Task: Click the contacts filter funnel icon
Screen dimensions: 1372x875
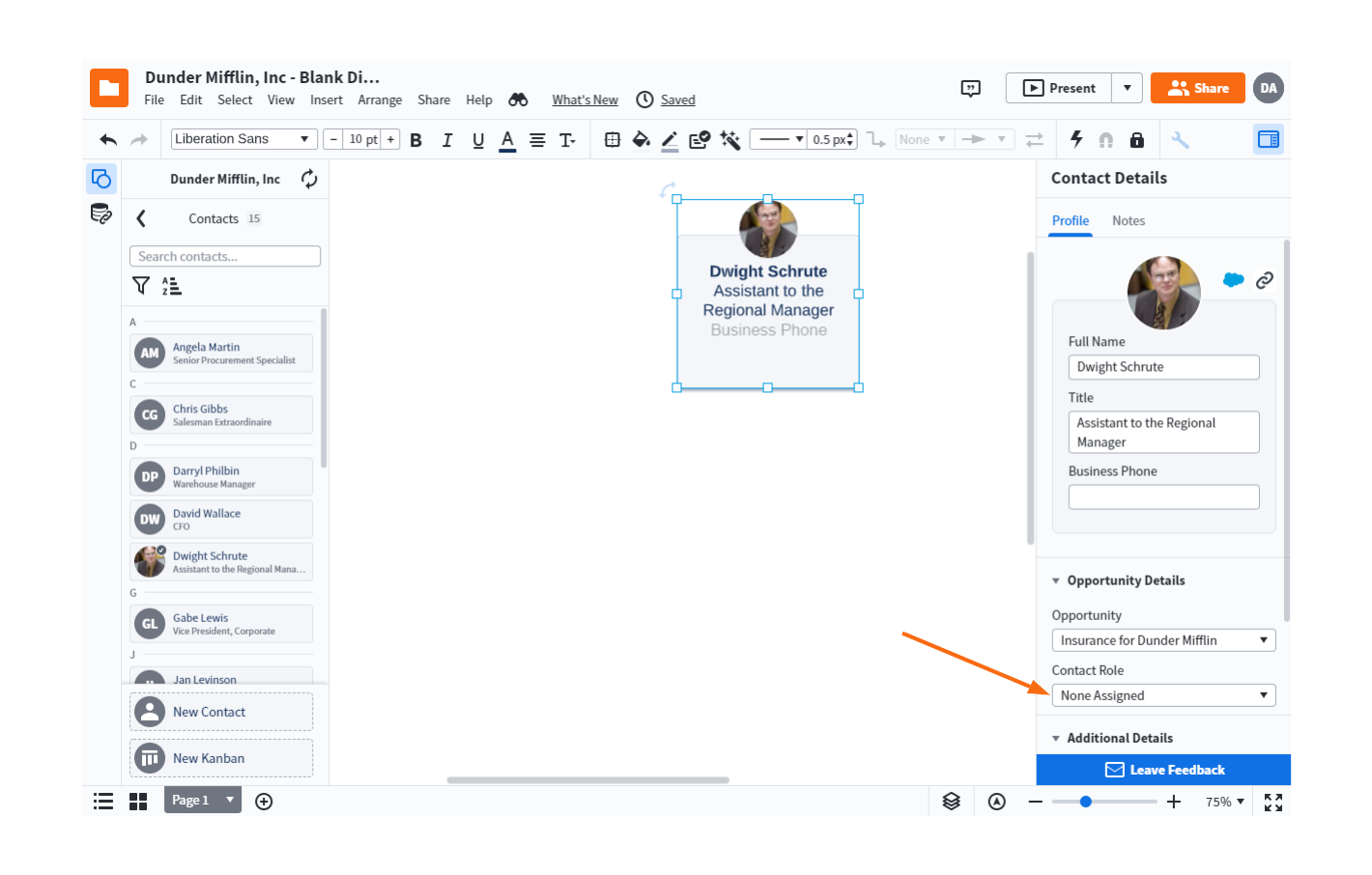Action: click(x=141, y=285)
